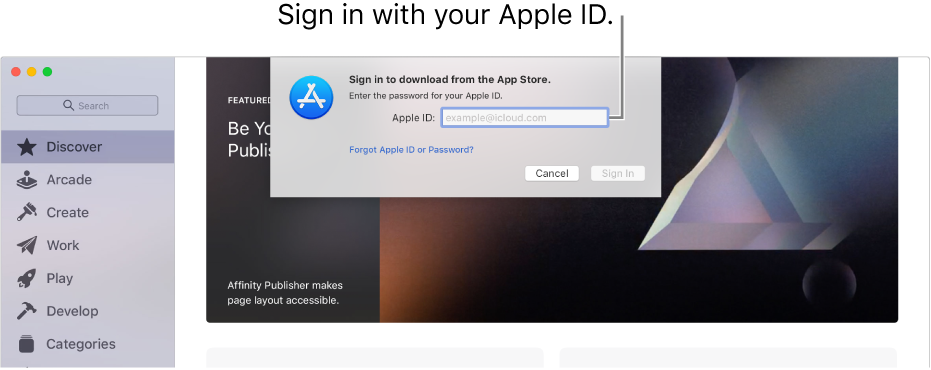Click the Develop hammer icon
Screen dimensions: 931x370
(x=27, y=311)
